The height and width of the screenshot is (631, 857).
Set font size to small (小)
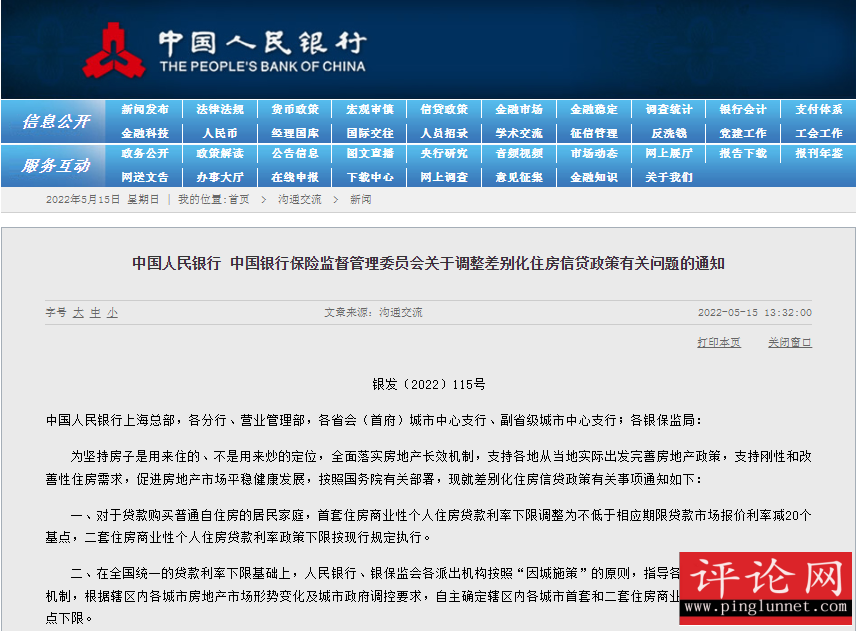113,312
